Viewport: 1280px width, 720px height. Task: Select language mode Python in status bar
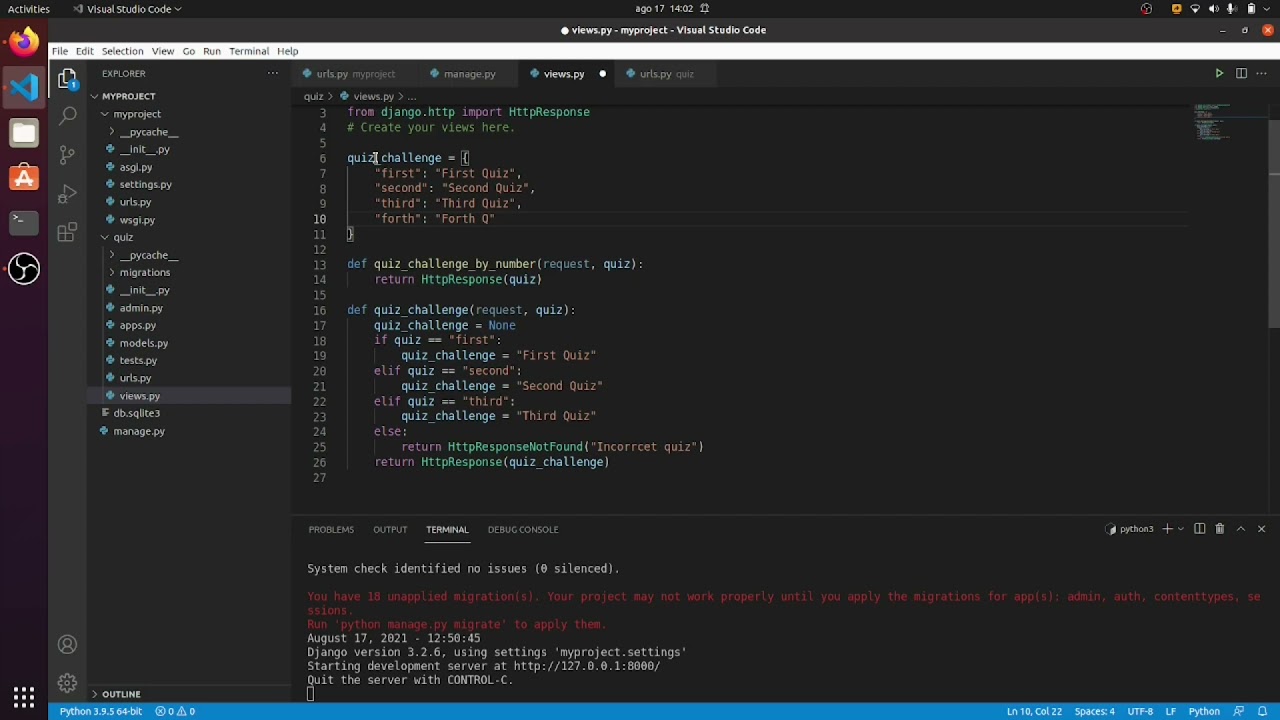click(1203, 711)
